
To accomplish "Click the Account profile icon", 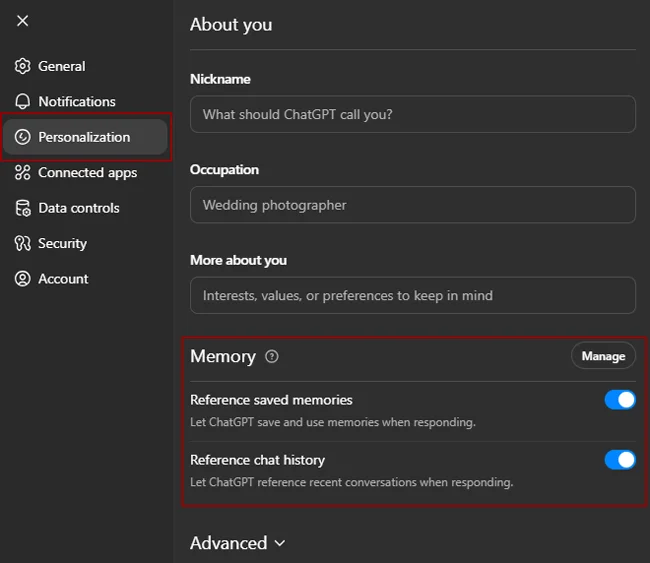I will [x=22, y=279].
